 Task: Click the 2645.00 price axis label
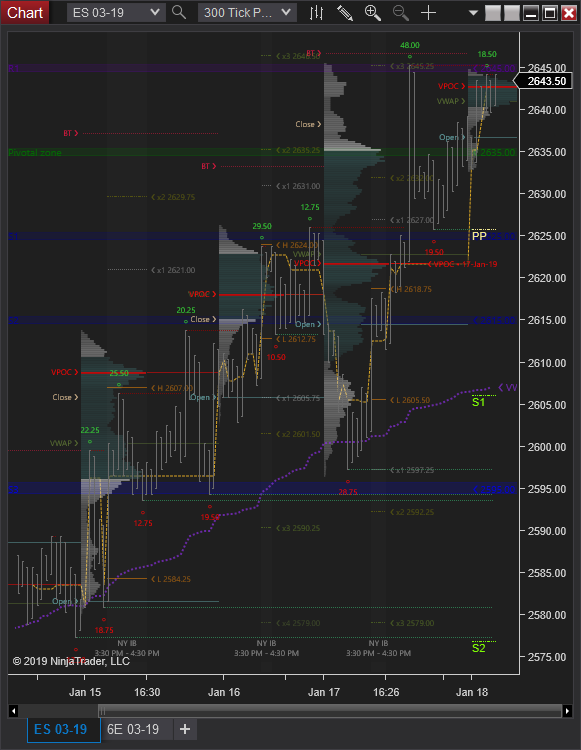[547, 68]
